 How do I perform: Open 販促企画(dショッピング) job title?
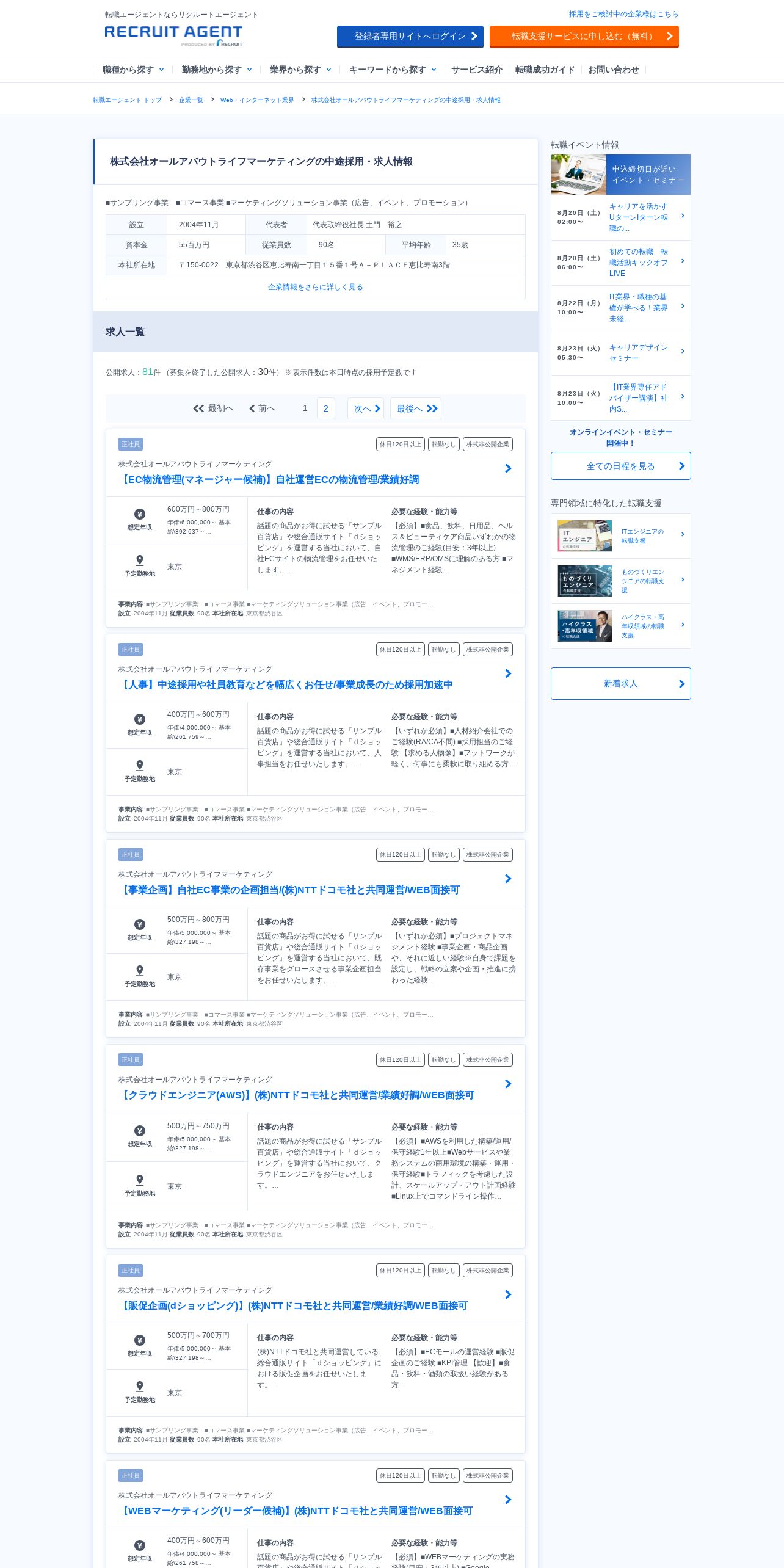click(x=293, y=1305)
